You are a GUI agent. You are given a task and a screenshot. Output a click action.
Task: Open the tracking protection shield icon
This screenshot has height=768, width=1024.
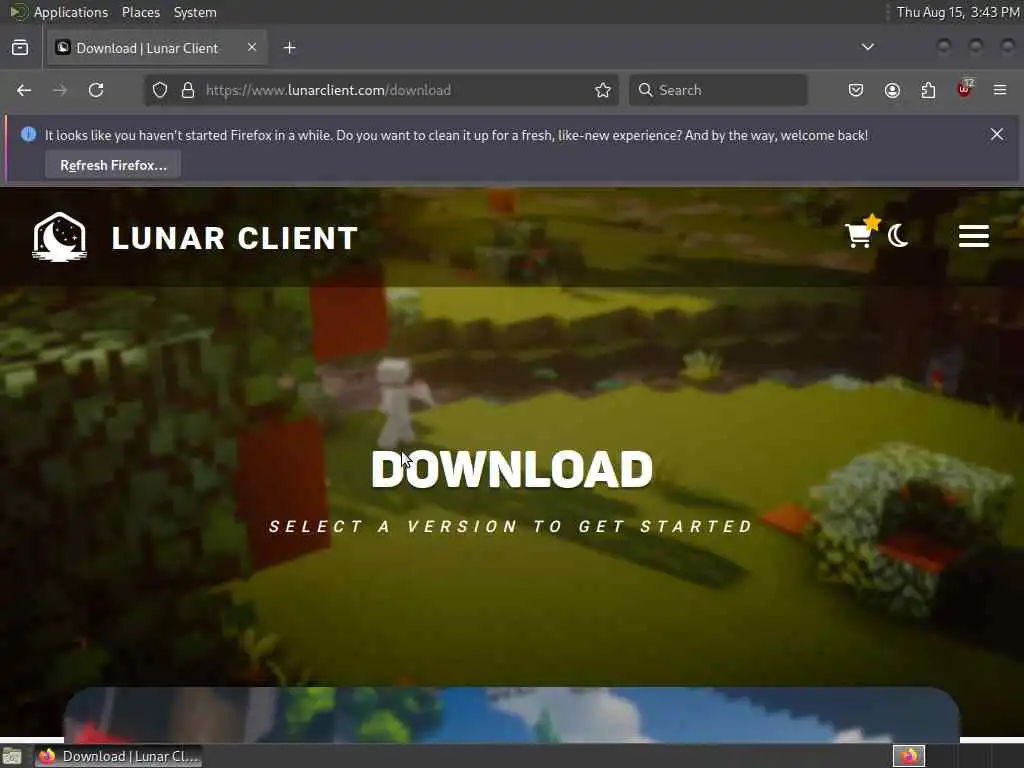click(160, 90)
